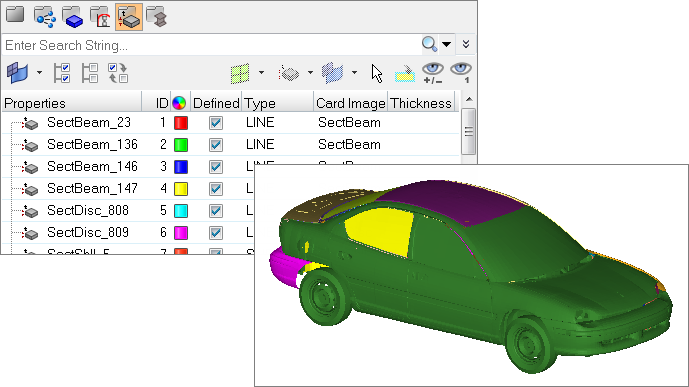The height and width of the screenshot is (387, 689).
Task: Toggle the isolate only eye icon with 1
Action: click(461, 73)
